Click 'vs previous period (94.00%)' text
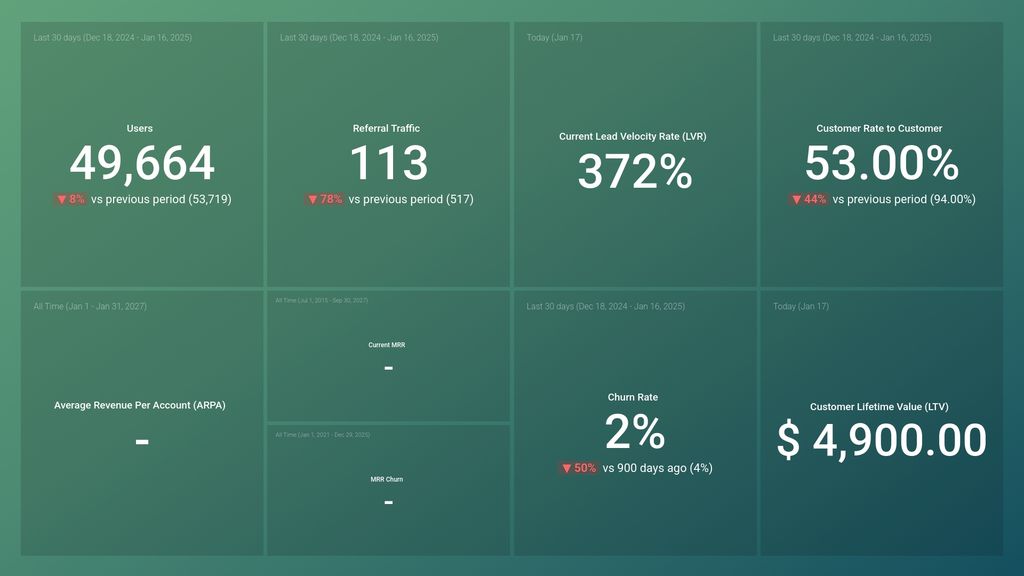 pyautogui.click(x=904, y=199)
